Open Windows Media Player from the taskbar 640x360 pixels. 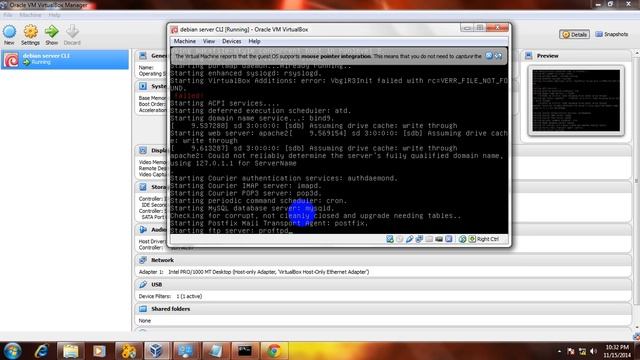(x=99, y=351)
